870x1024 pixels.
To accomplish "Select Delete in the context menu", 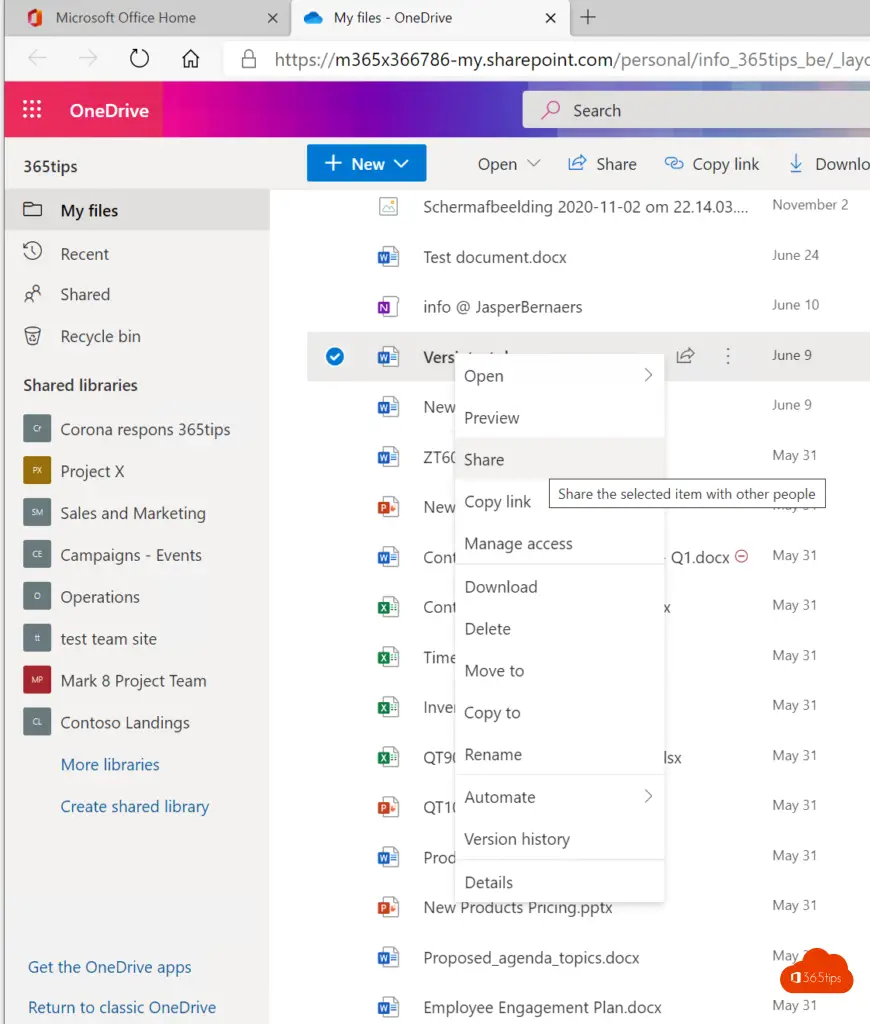I will [560, 629].
